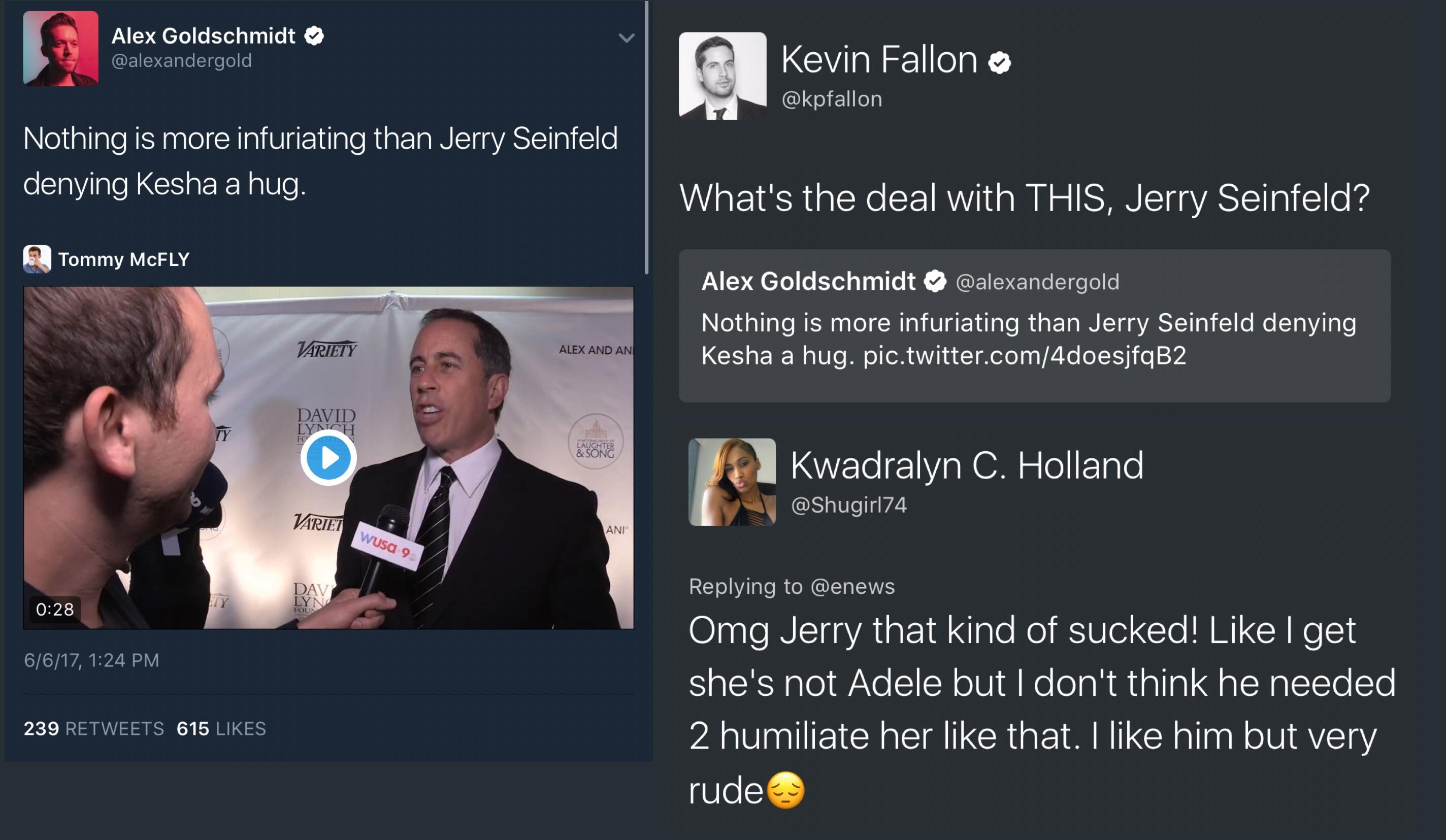Viewport: 1446px width, 840px height.
Task: Click verified badge in quoted tweet
Action: (935, 281)
